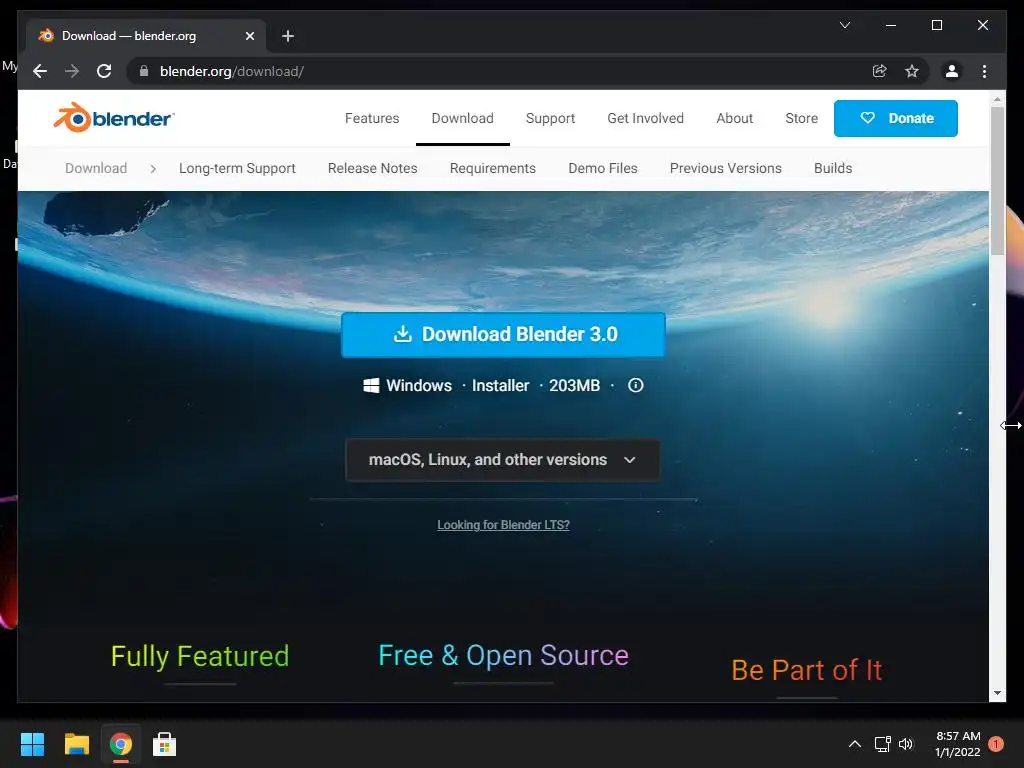Click the vertical scrollbar thumb

[x=997, y=181]
